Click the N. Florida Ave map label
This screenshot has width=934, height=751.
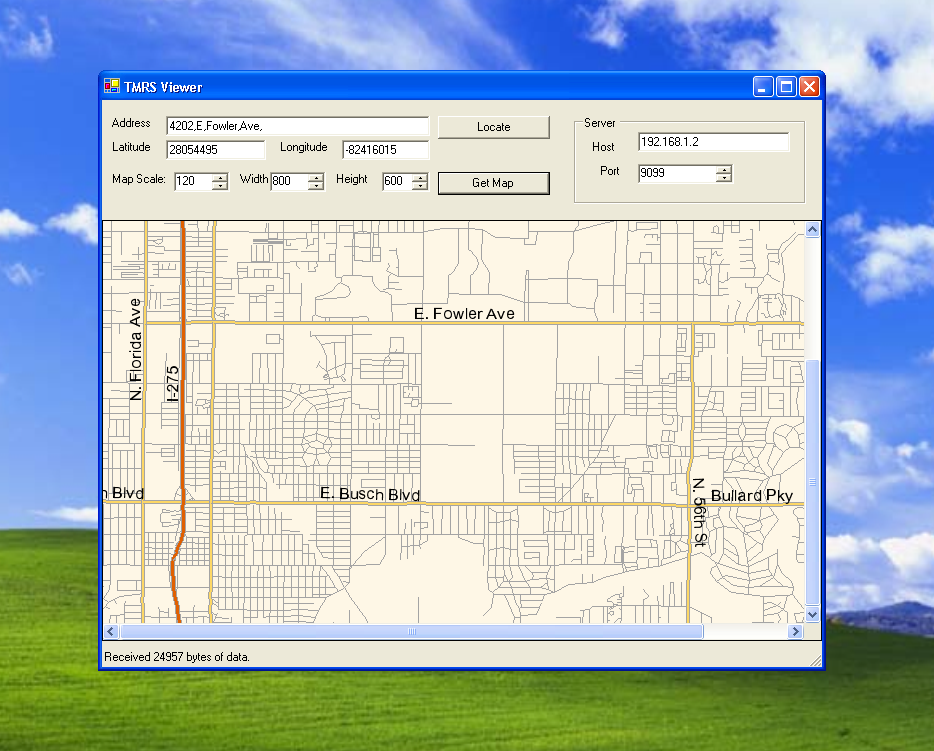pos(136,350)
